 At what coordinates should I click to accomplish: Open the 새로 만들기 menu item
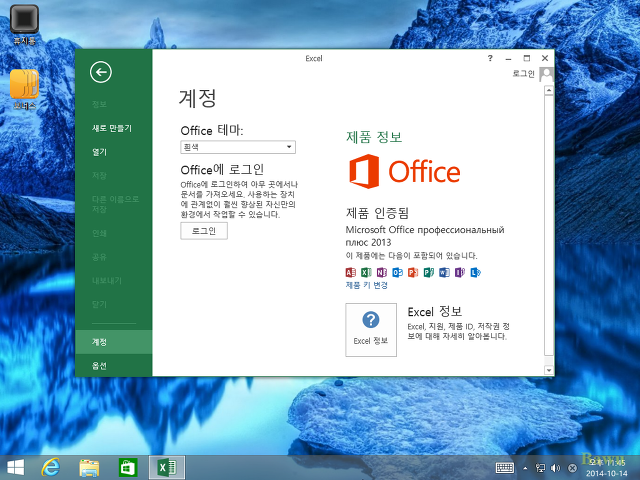112,128
